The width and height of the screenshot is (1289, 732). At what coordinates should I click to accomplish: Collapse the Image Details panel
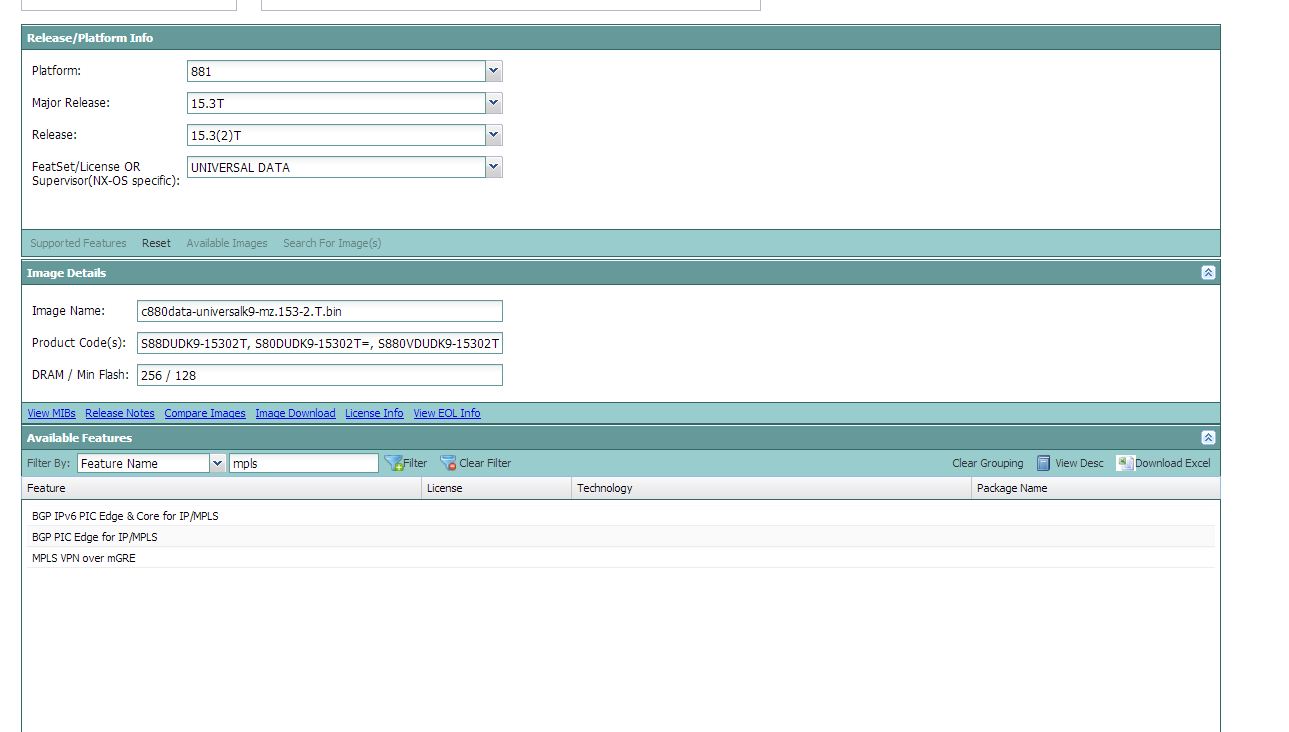tap(1208, 273)
